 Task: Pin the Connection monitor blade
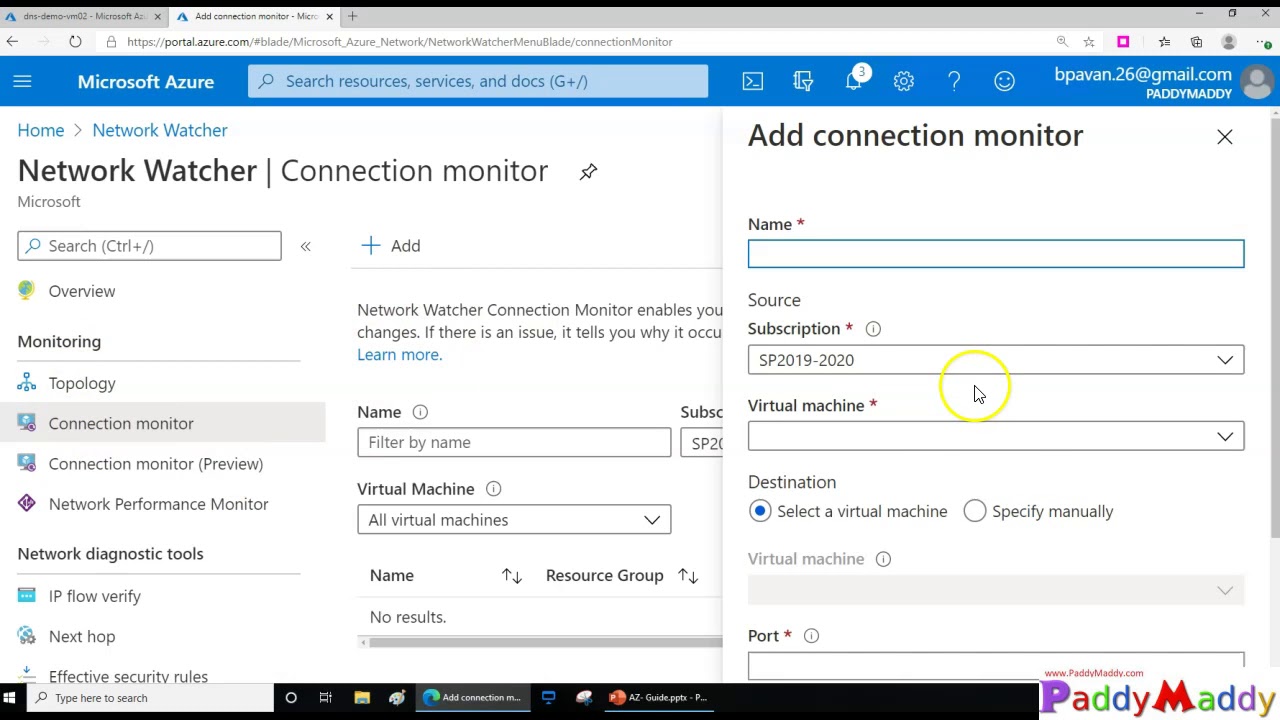point(588,172)
